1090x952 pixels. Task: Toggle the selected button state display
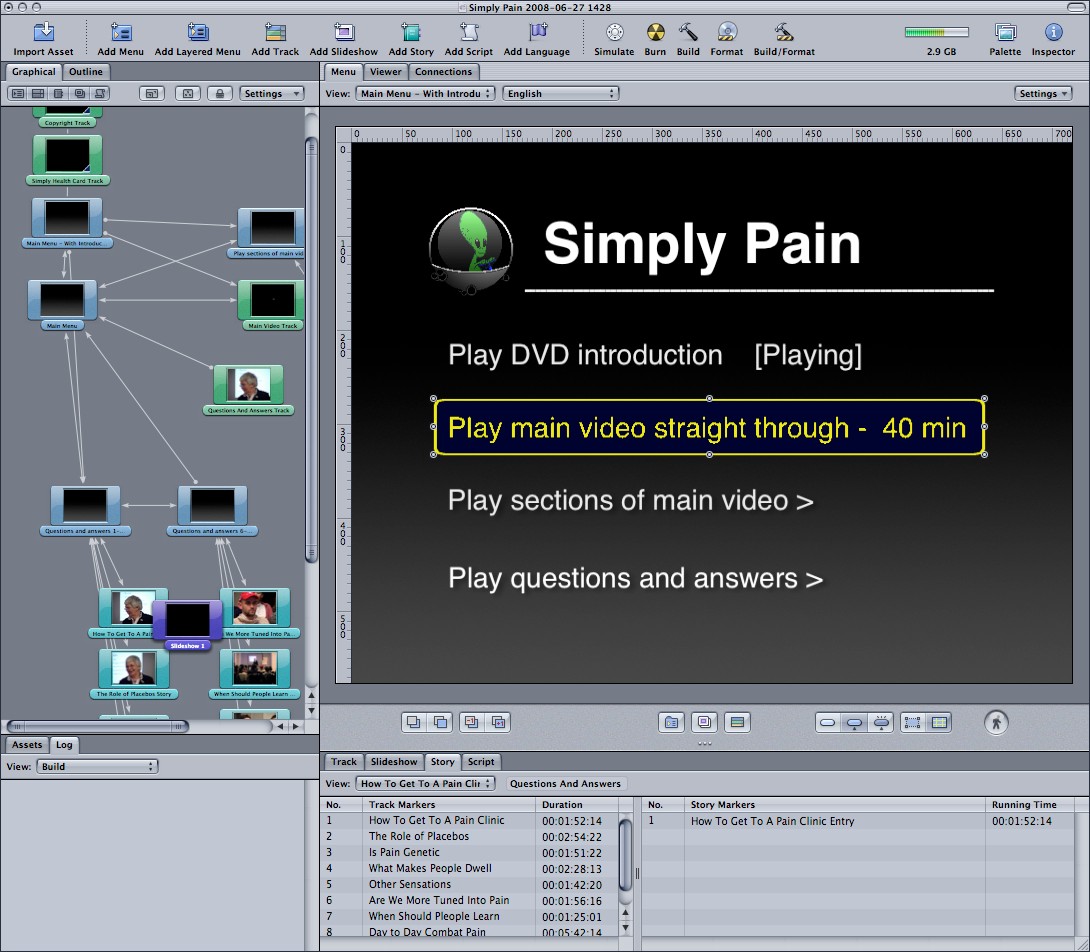[x=854, y=722]
